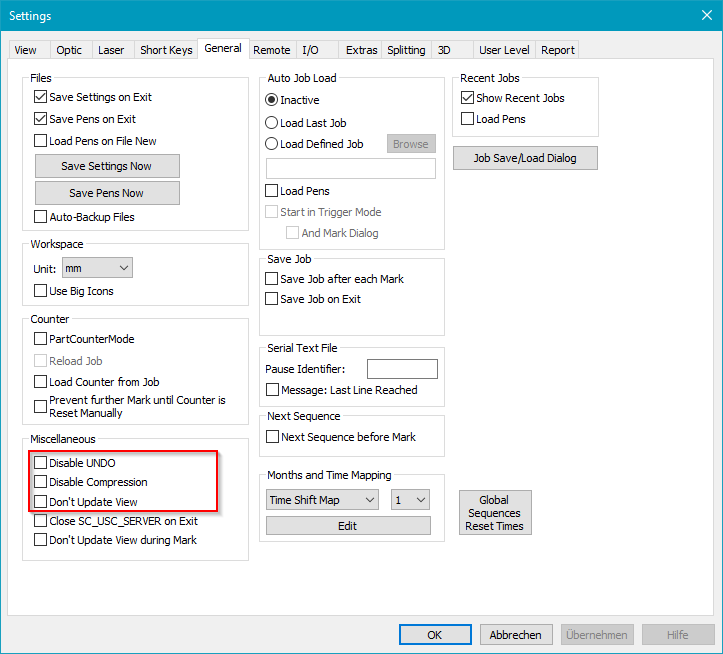The image size is (723, 654).
Task: Go to the User Level tab
Action: coord(504,50)
